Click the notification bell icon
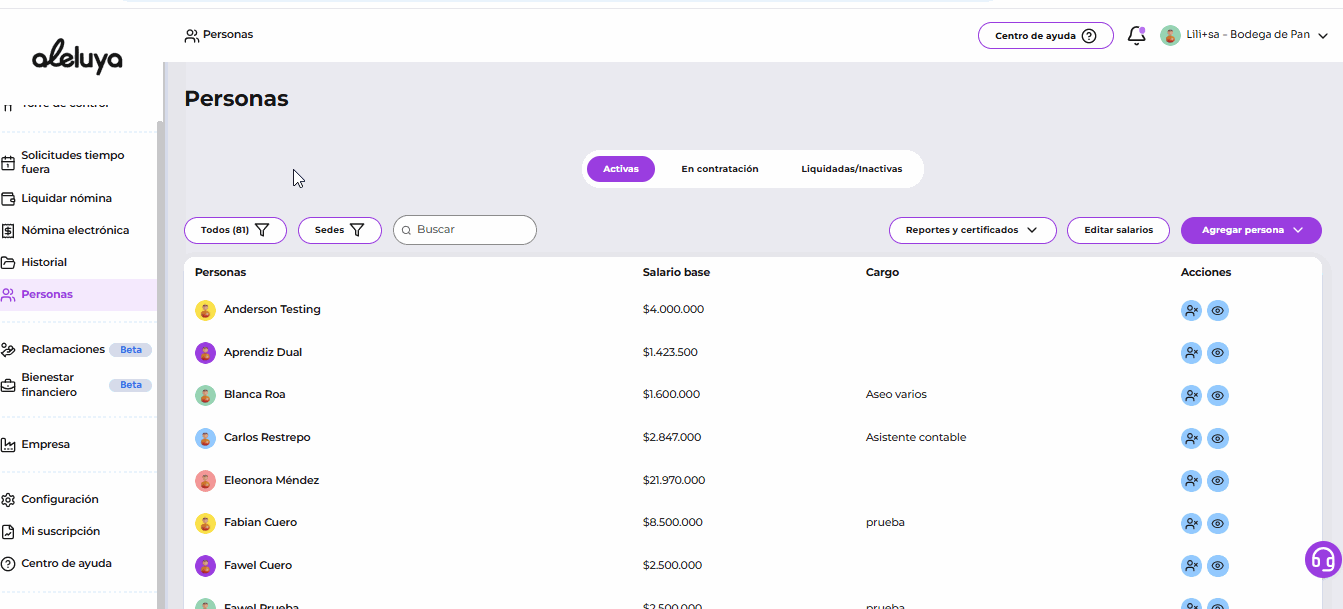 point(1136,36)
